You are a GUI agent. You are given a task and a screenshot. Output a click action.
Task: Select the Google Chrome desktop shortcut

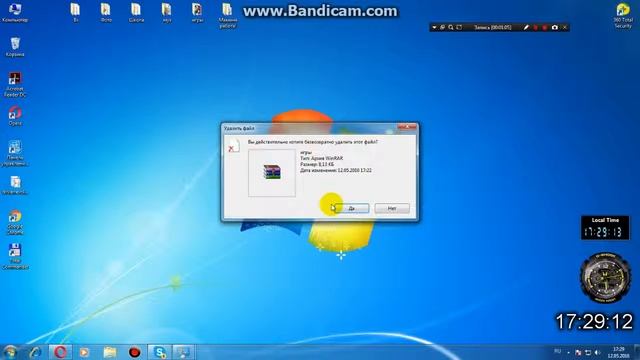[15, 222]
